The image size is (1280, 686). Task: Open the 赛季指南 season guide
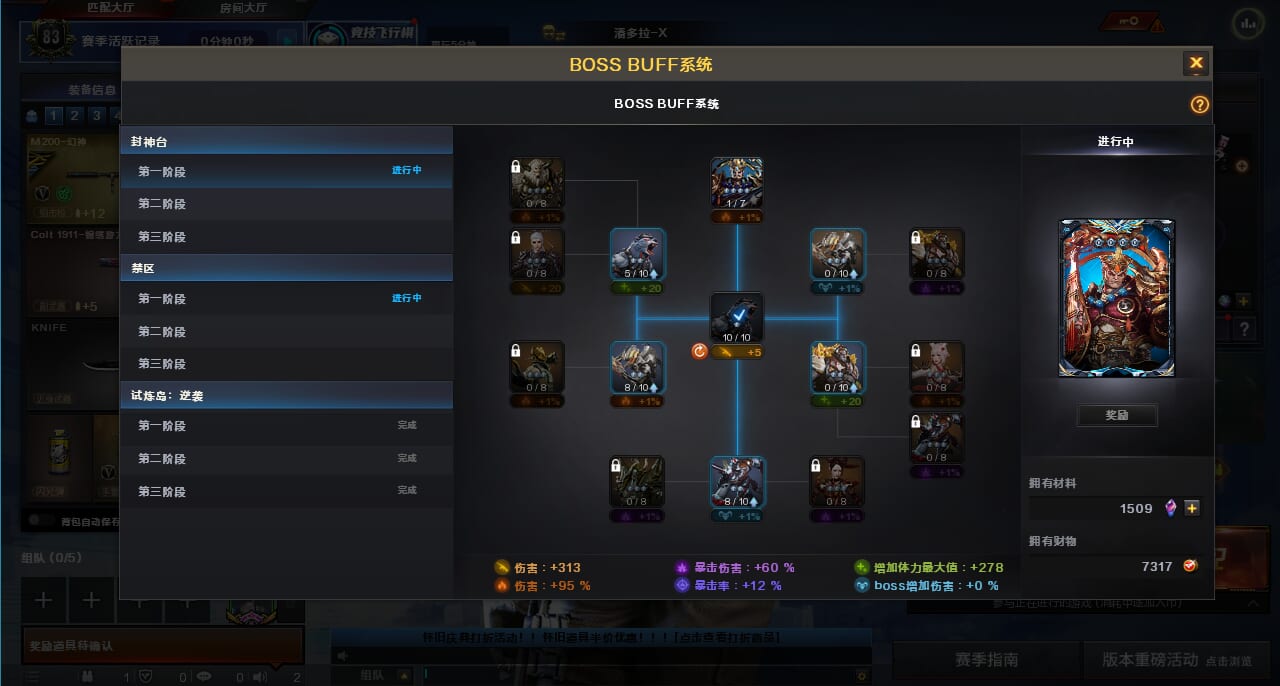pyautogui.click(x=986, y=660)
